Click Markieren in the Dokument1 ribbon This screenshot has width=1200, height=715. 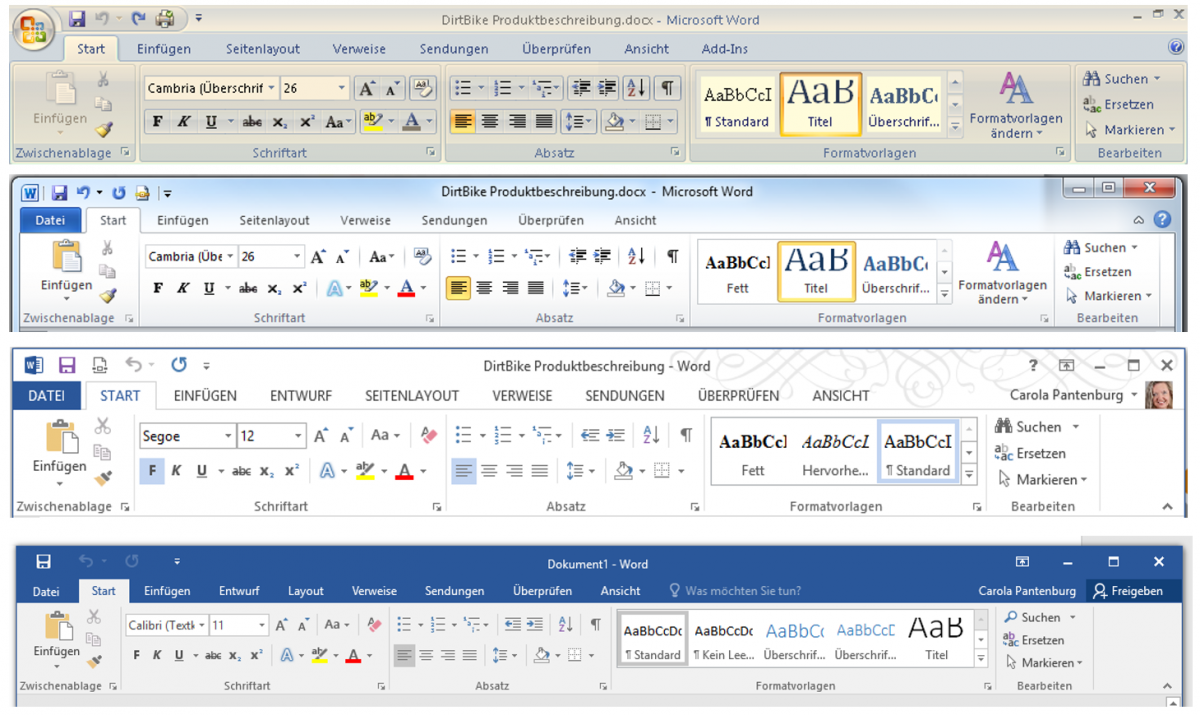[1046, 663]
